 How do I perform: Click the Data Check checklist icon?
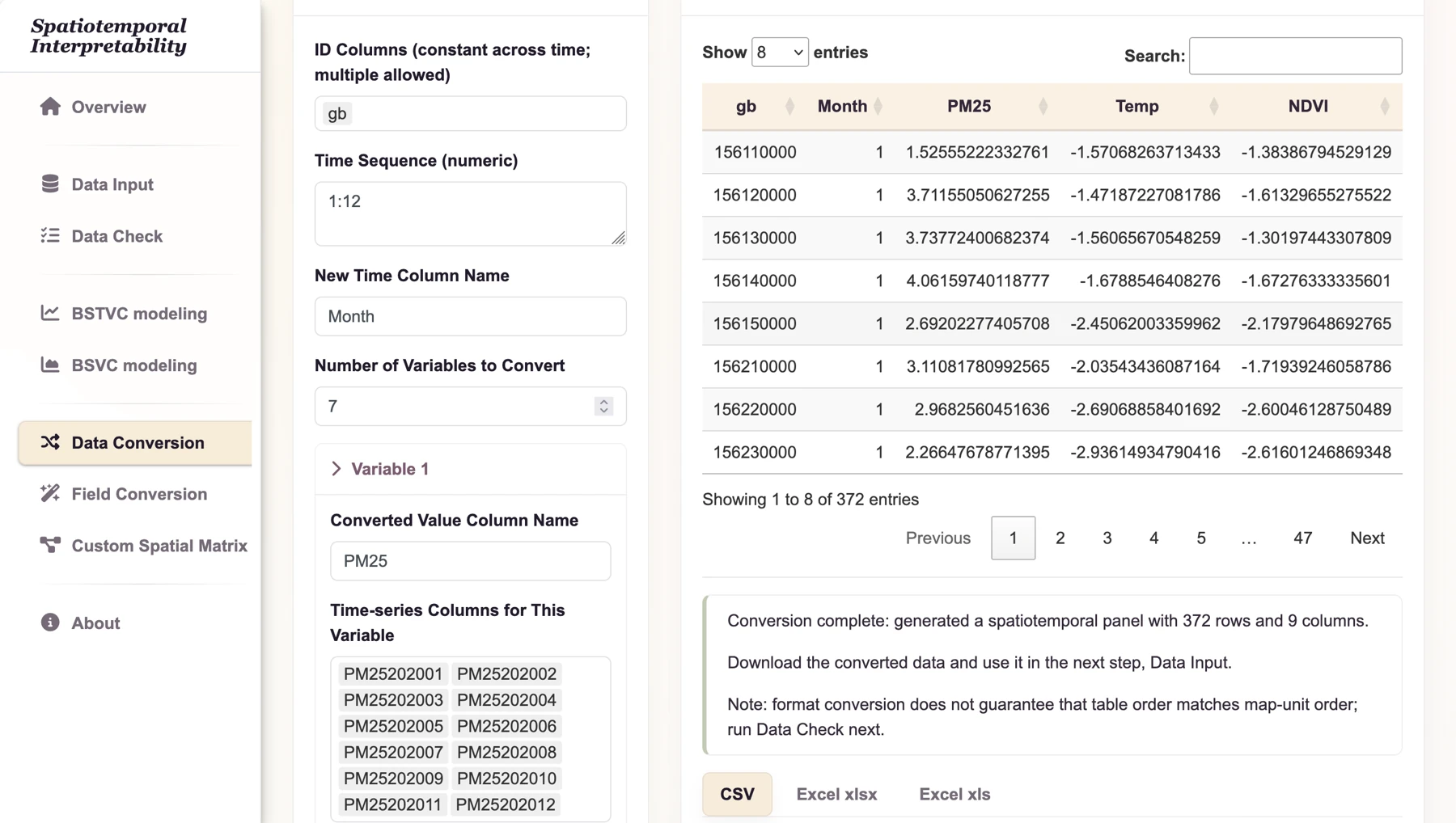point(50,236)
